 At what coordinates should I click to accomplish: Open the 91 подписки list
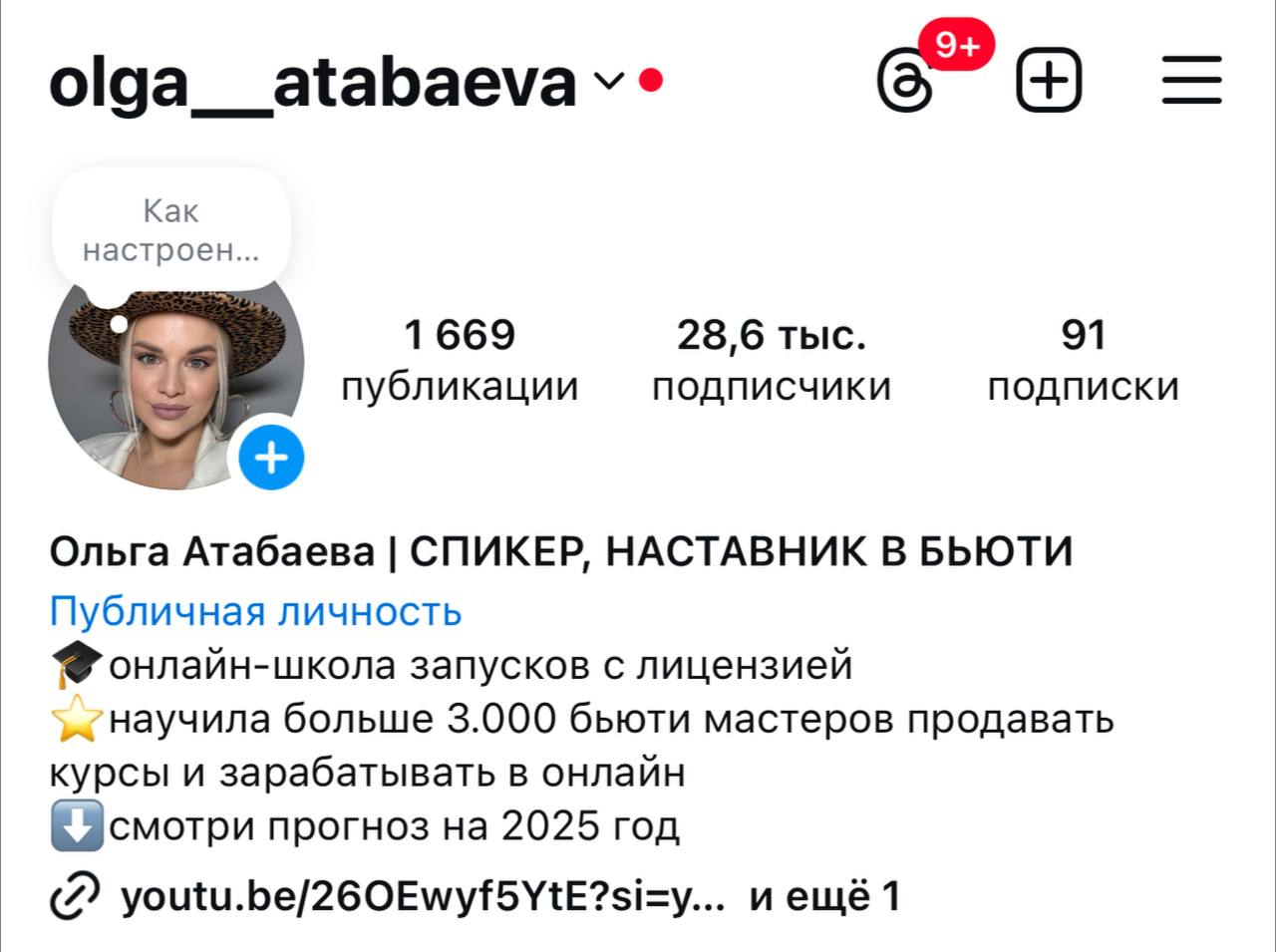[1084, 360]
